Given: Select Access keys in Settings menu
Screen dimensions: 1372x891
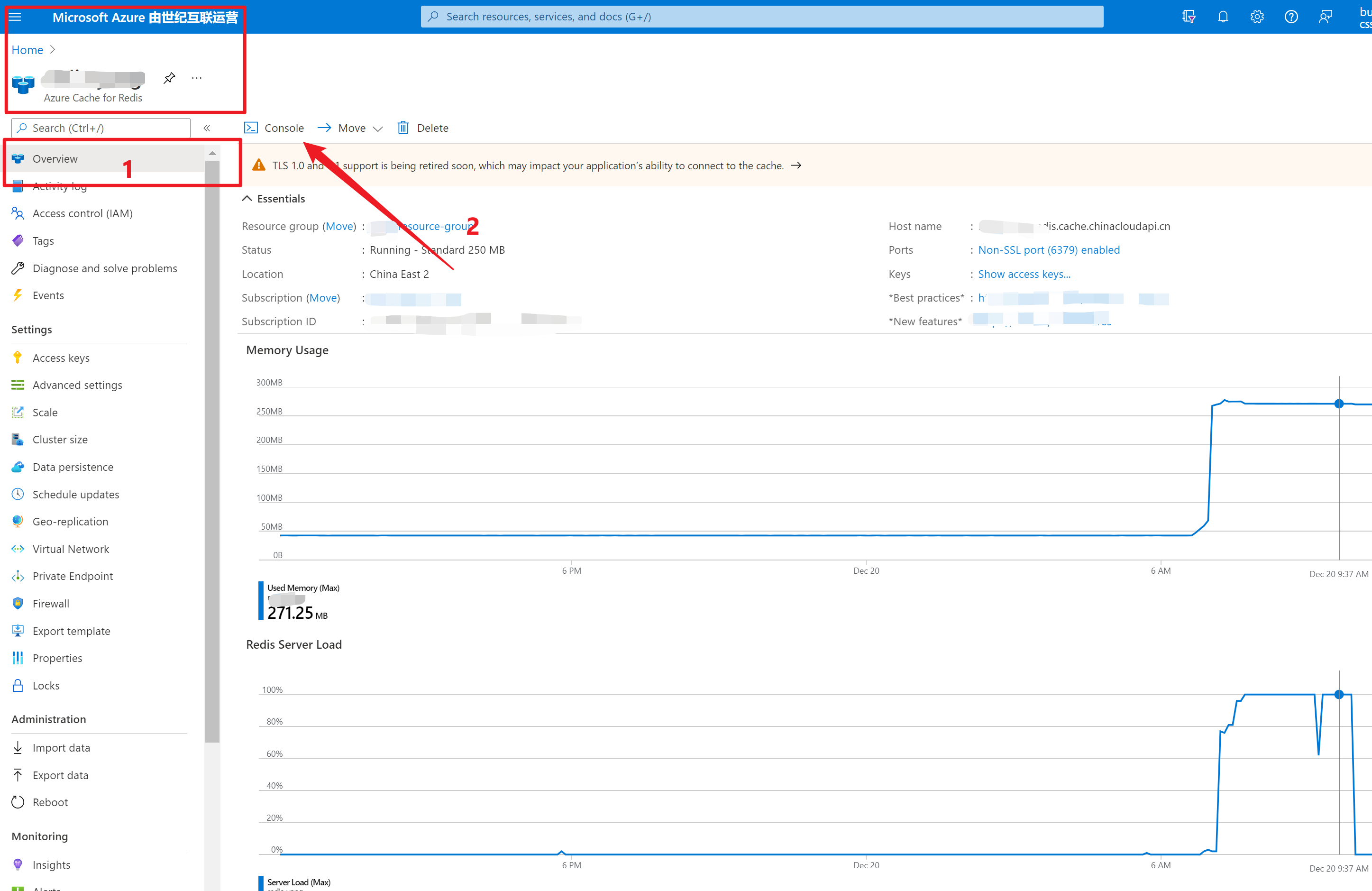Looking at the screenshot, I should click(x=61, y=358).
